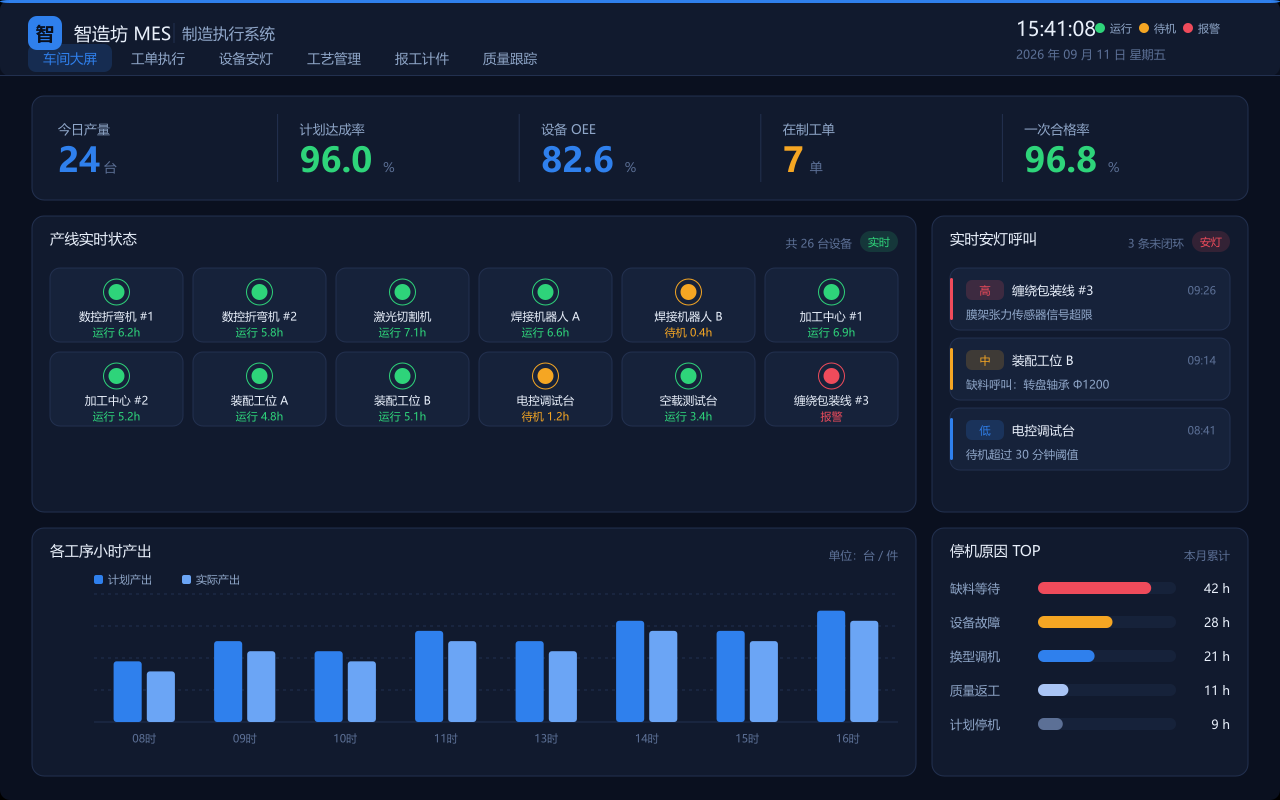Viewport: 1280px width, 800px height.
Task: Click the 15:41:08 clock display
Action: [x=1056, y=29]
